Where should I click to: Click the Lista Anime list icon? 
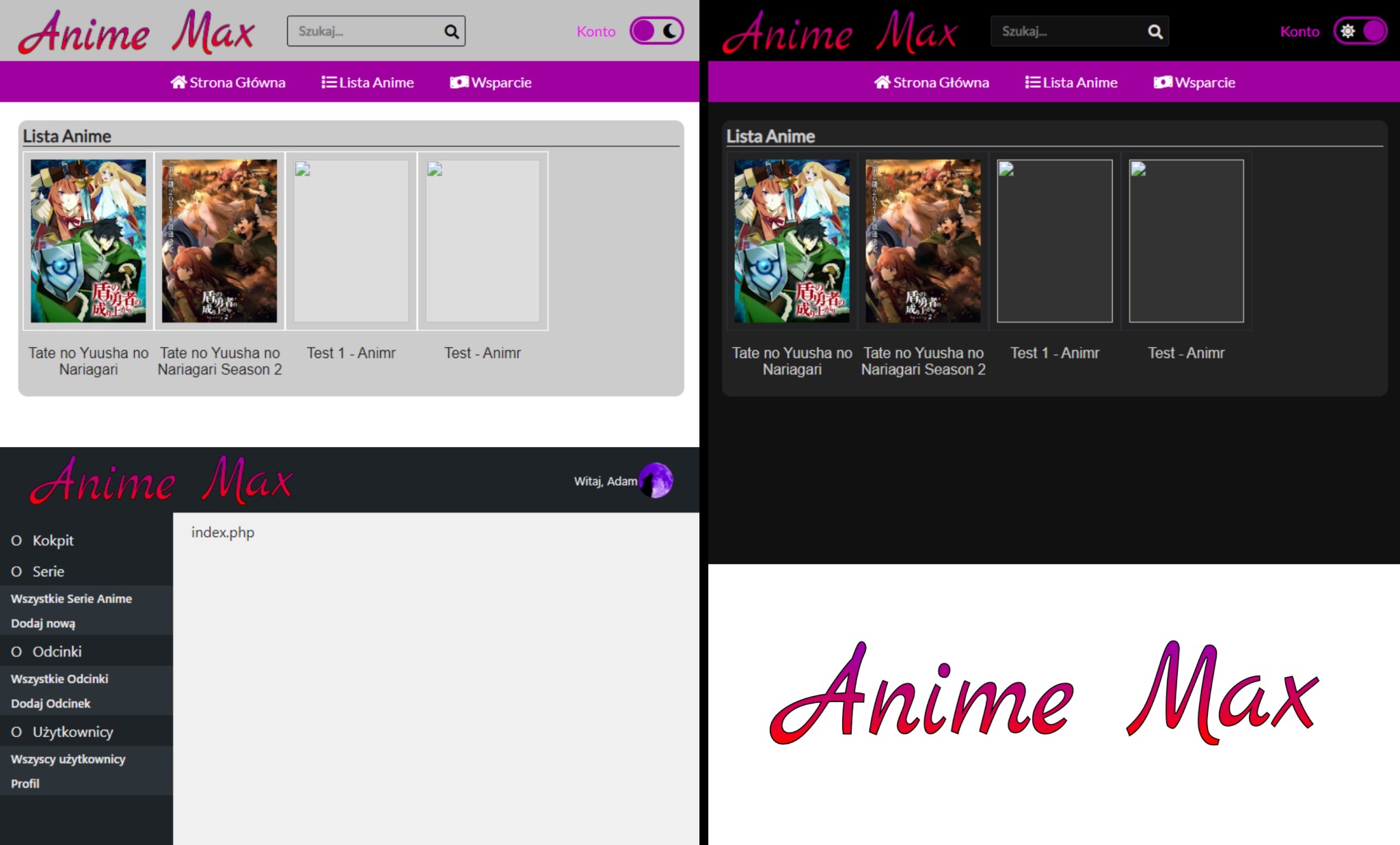(328, 82)
